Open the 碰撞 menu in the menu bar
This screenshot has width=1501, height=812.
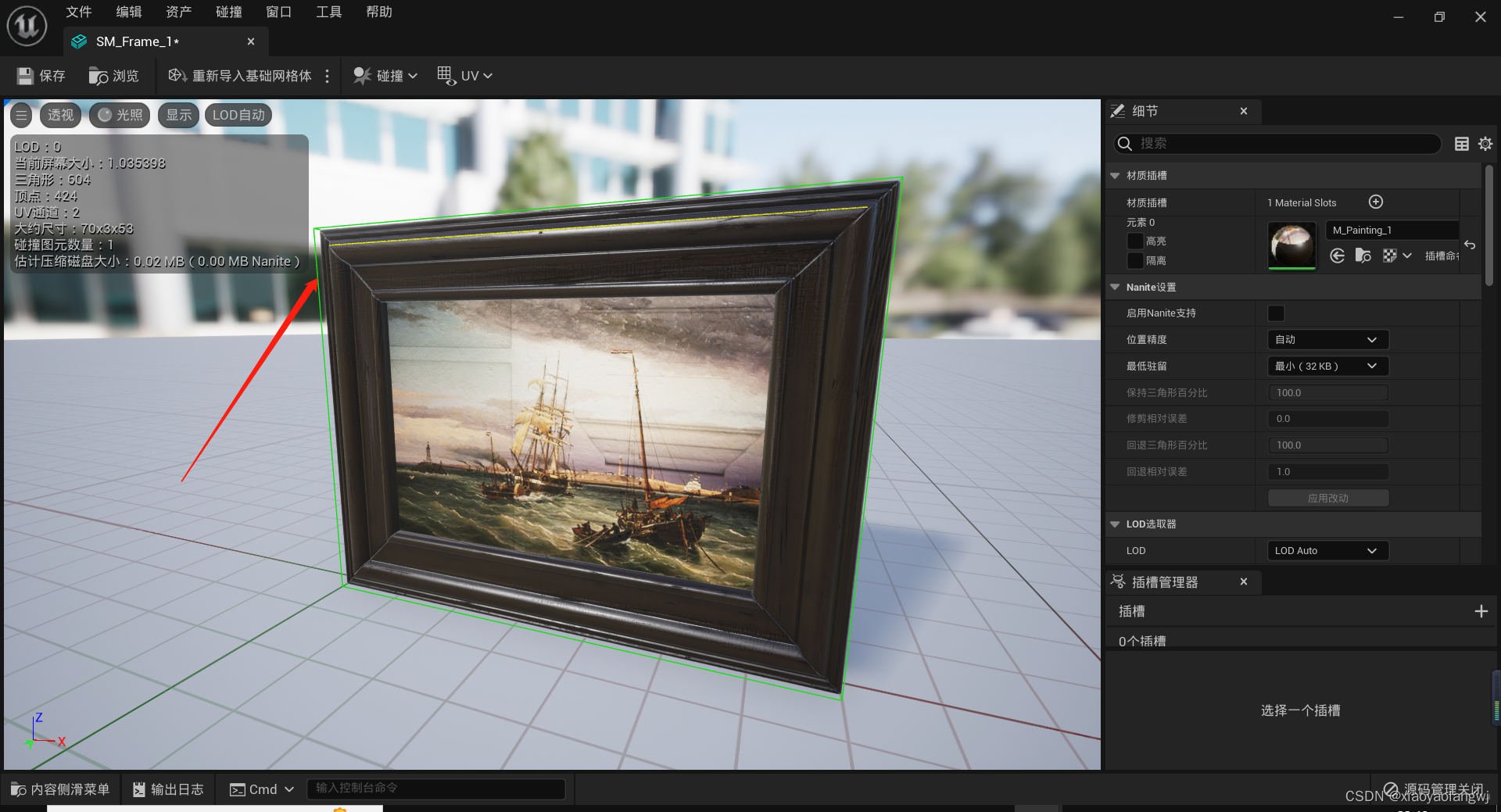pyautogui.click(x=229, y=12)
